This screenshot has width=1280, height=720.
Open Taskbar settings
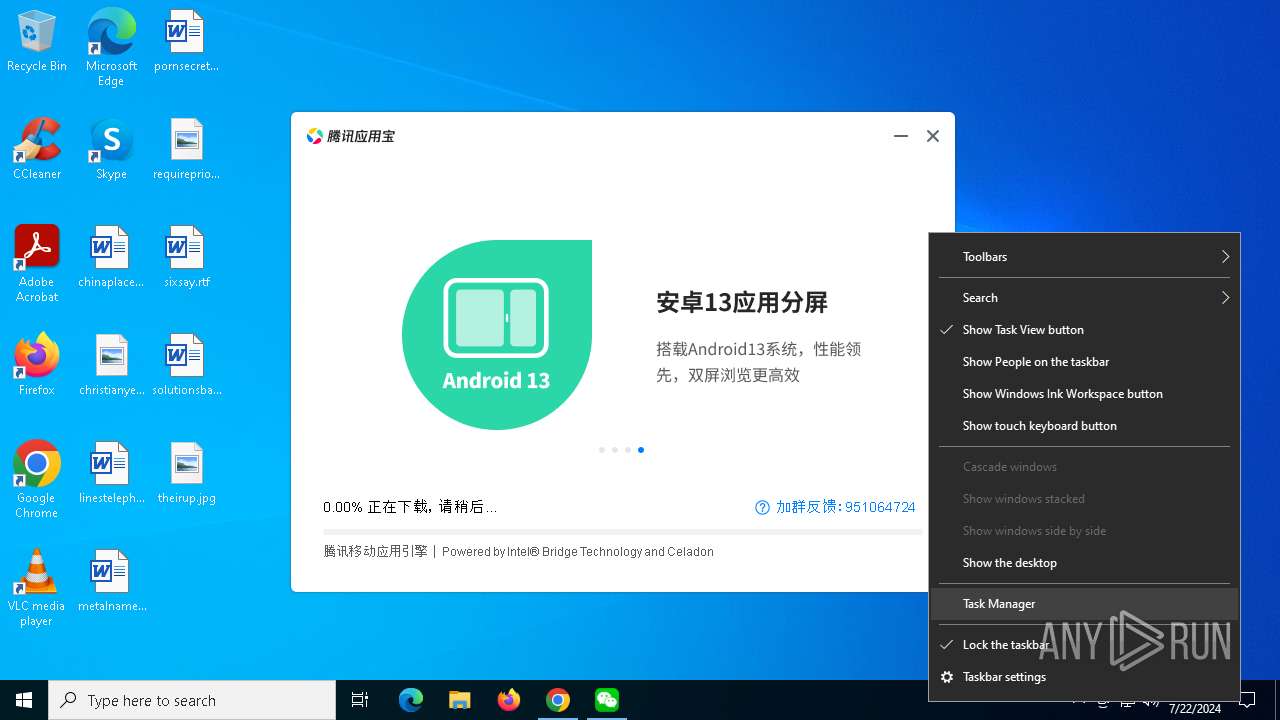tap(1084, 677)
